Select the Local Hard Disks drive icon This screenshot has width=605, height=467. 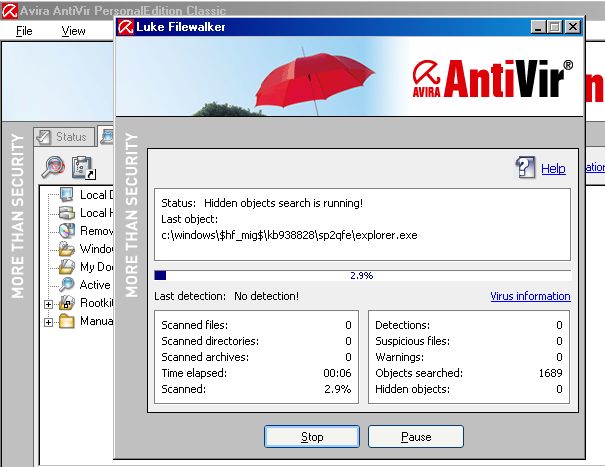[66, 213]
